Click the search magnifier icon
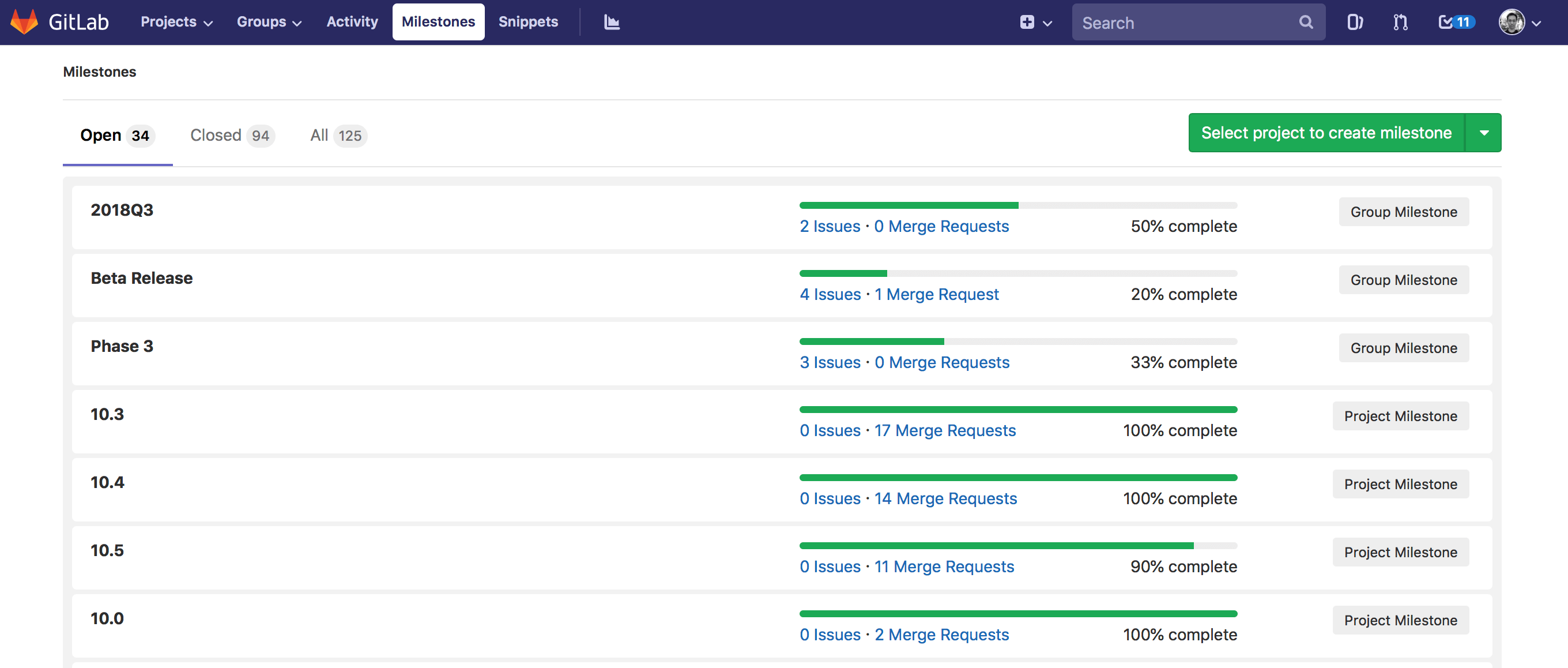Screen dimensions: 1568x668 (x=1306, y=22)
